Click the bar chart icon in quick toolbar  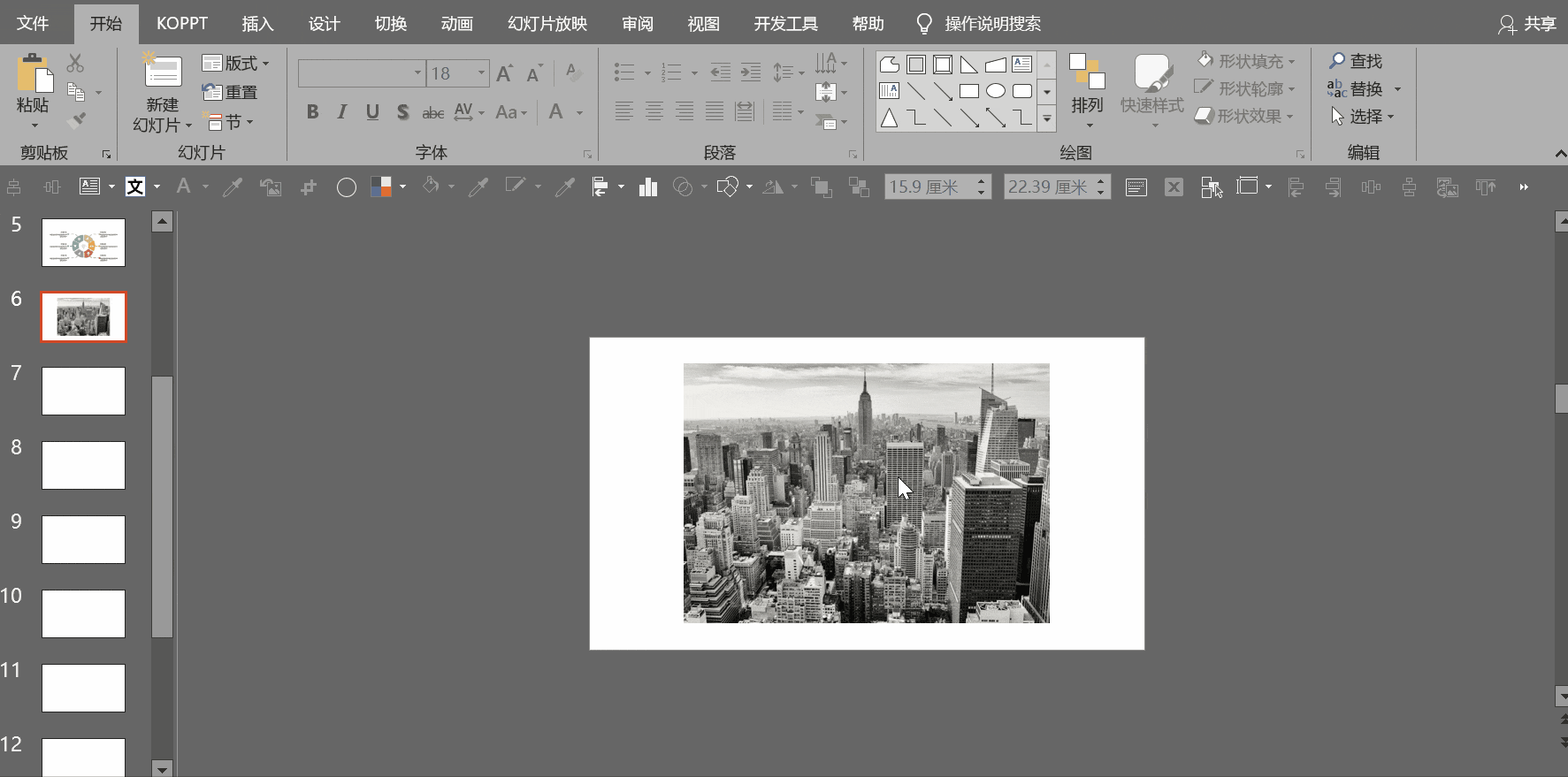[x=648, y=187]
